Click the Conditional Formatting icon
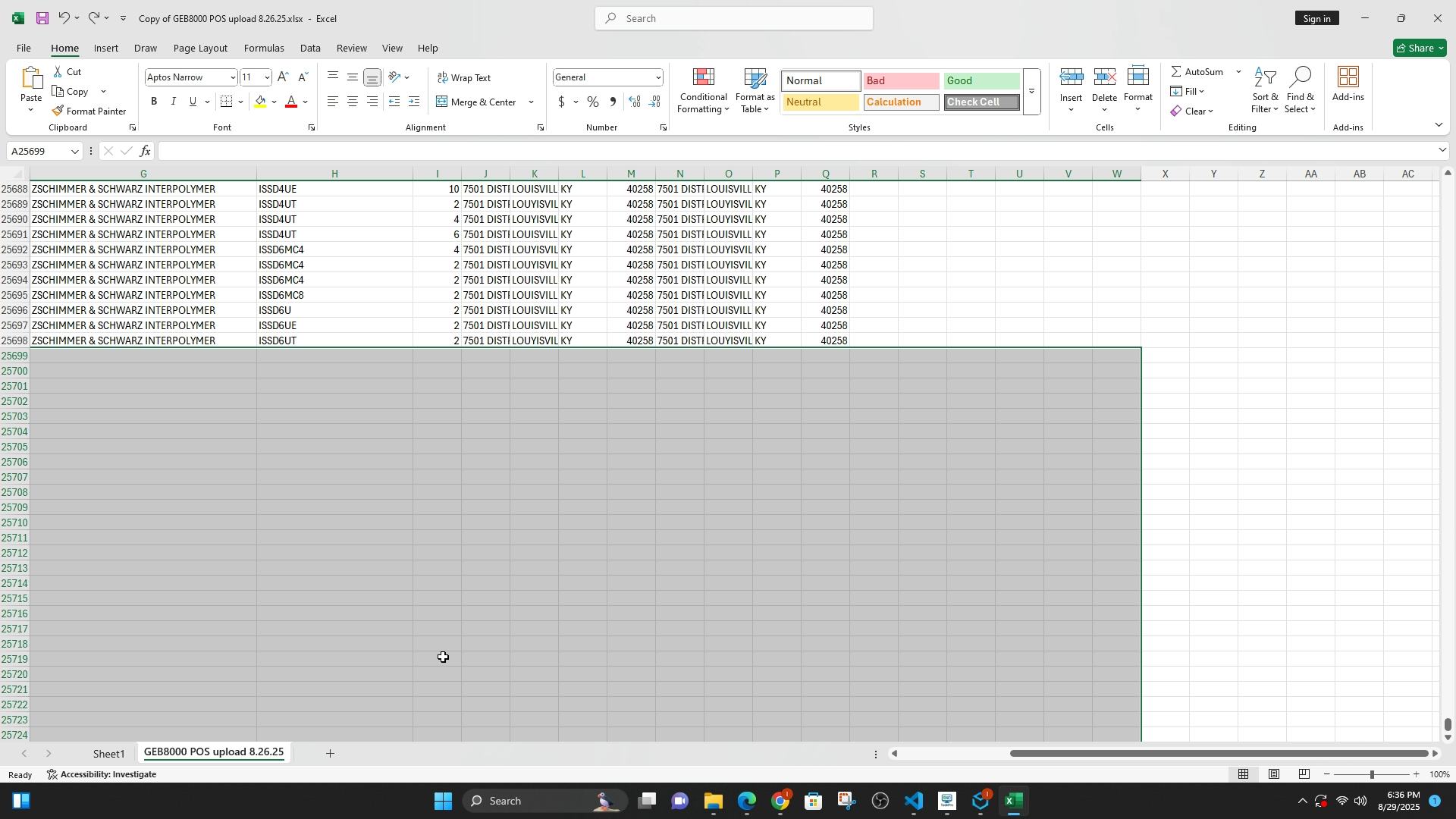This screenshot has width=1456, height=819. [703, 78]
